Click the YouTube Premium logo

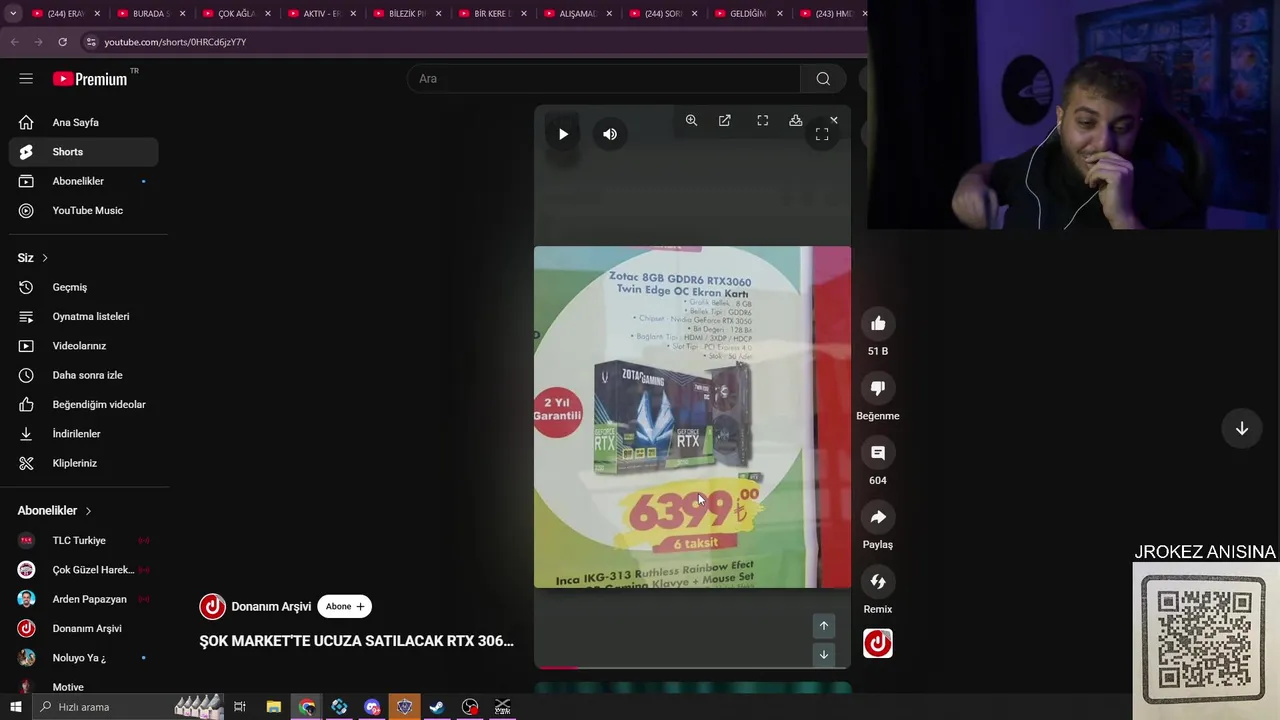tap(92, 79)
